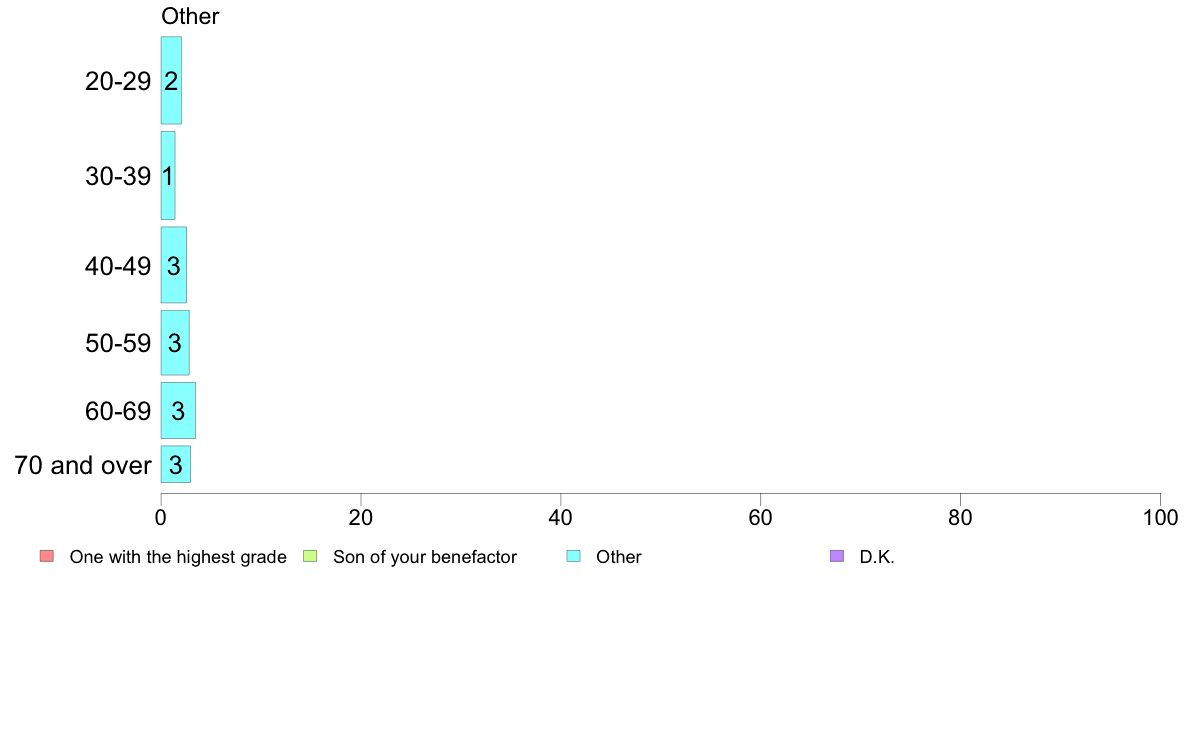Click the green 'Son of your benefactor' swatch
This screenshot has width=1188, height=736.
310,556
